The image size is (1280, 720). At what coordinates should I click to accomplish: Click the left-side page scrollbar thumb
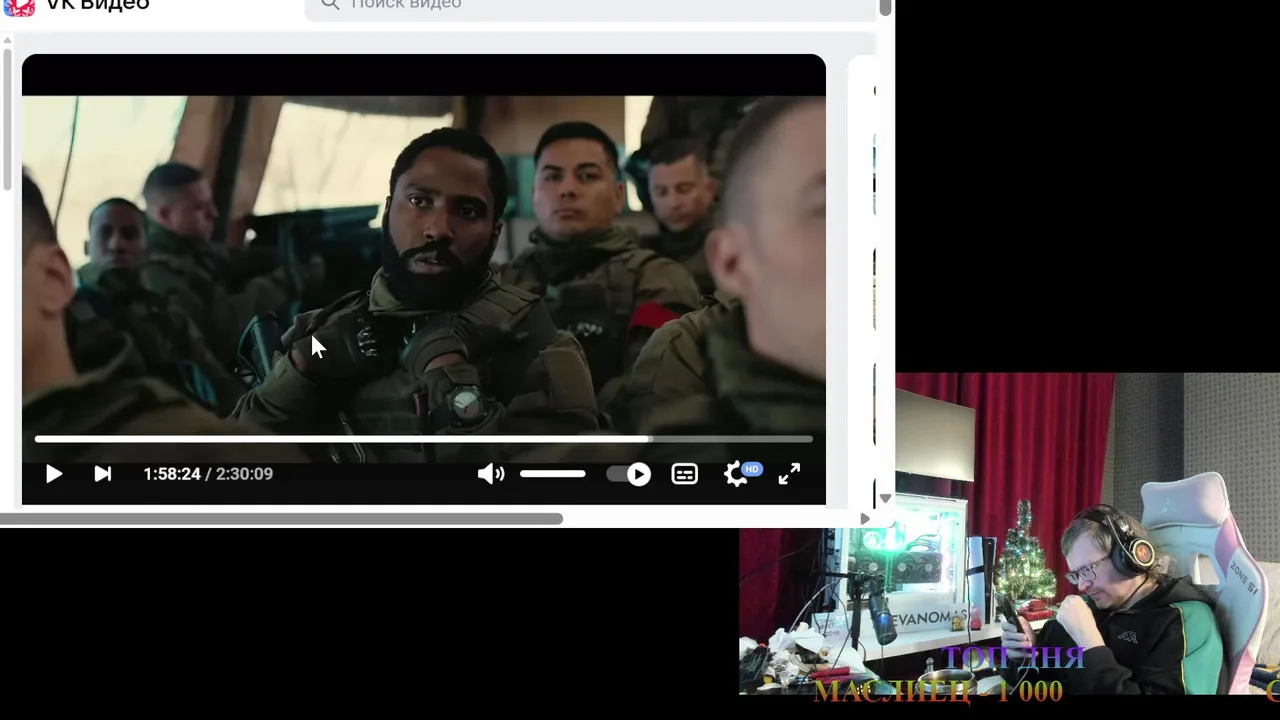[x=7, y=117]
